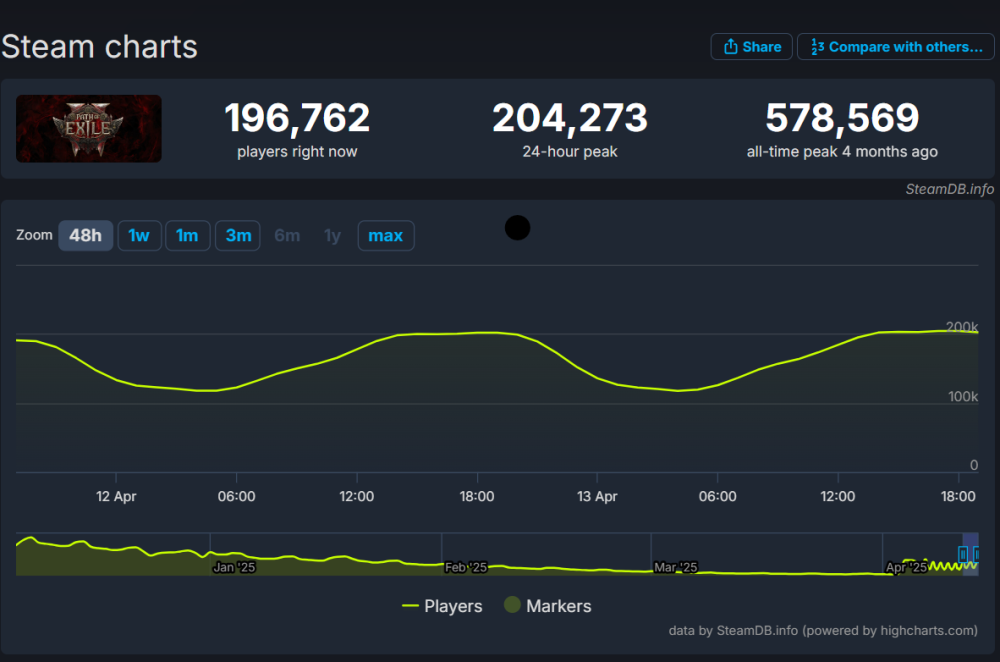Click the Steam charts heading
Image resolution: width=1000 pixels, height=662 pixels.
[x=99, y=47]
